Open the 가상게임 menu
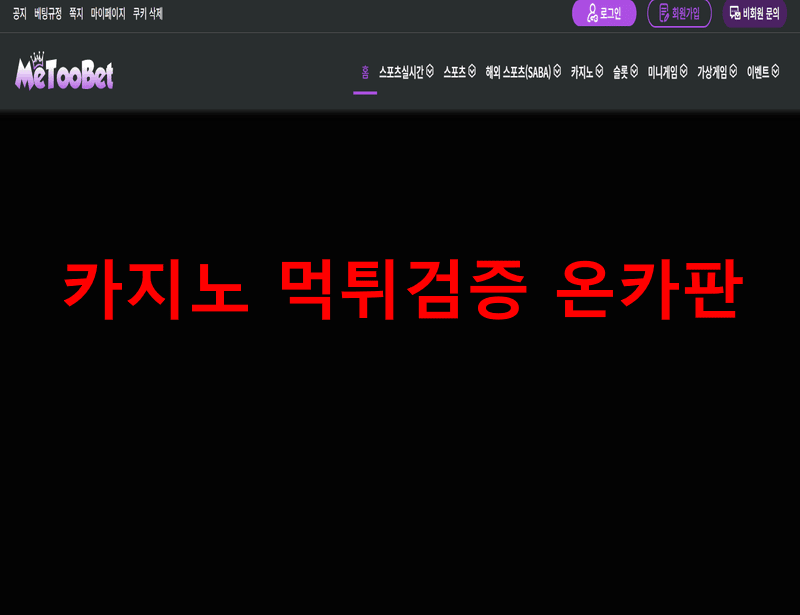The width and height of the screenshot is (800, 615). click(712, 72)
